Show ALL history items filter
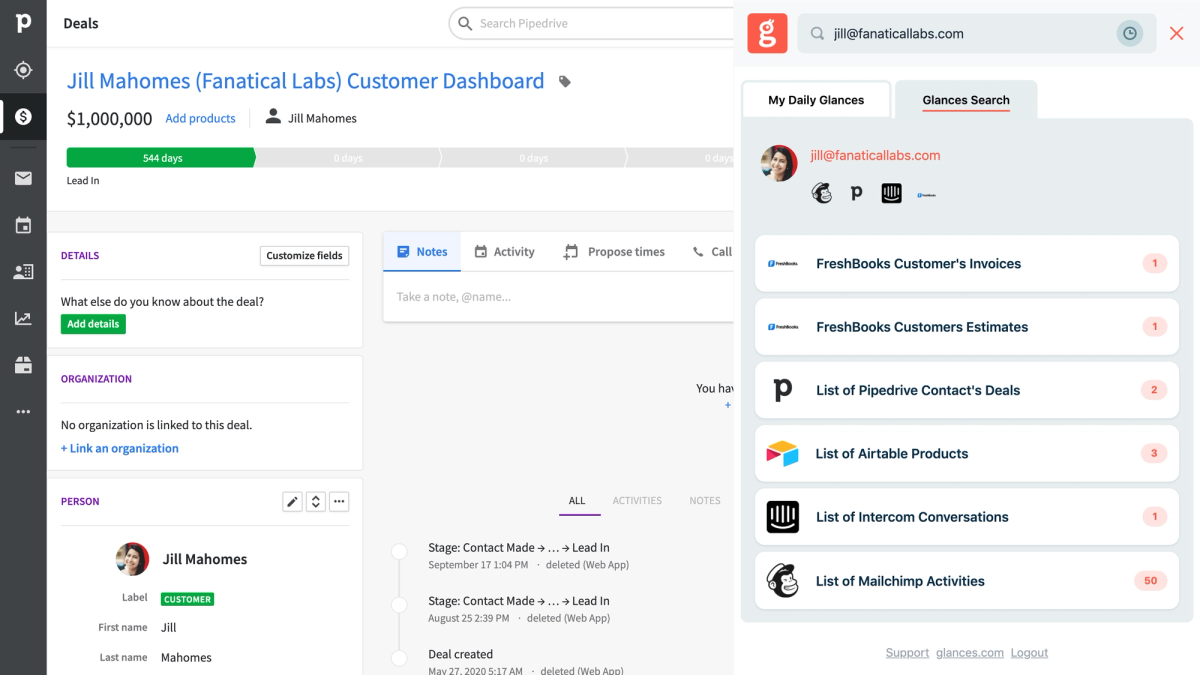 pyautogui.click(x=578, y=501)
